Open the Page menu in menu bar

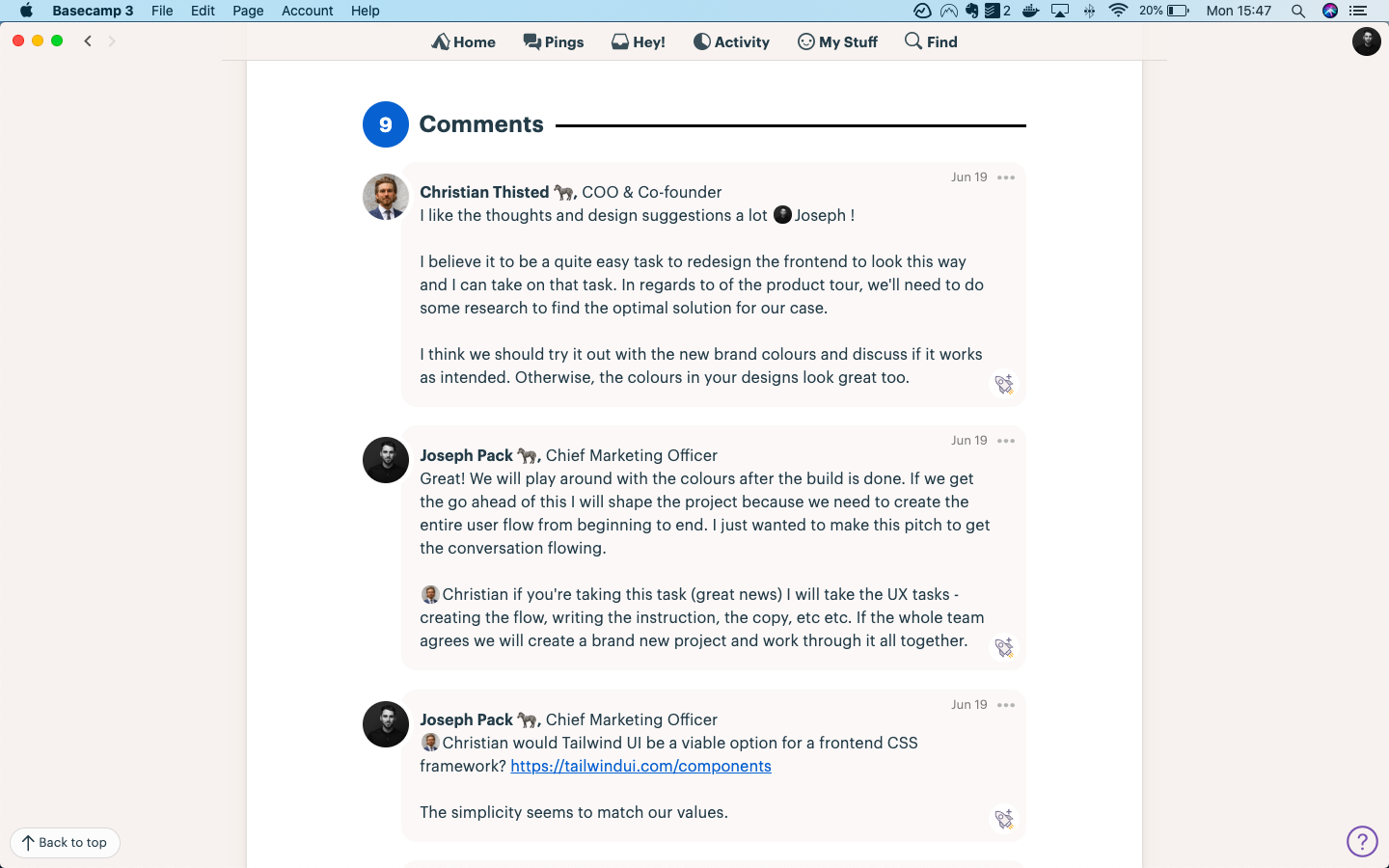[x=248, y=11]
